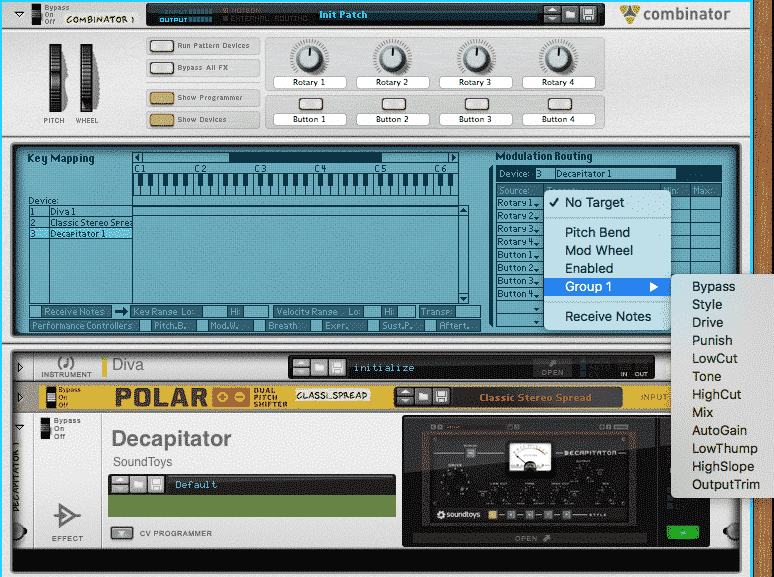Click the Polar minus button icon

point(239,397)
